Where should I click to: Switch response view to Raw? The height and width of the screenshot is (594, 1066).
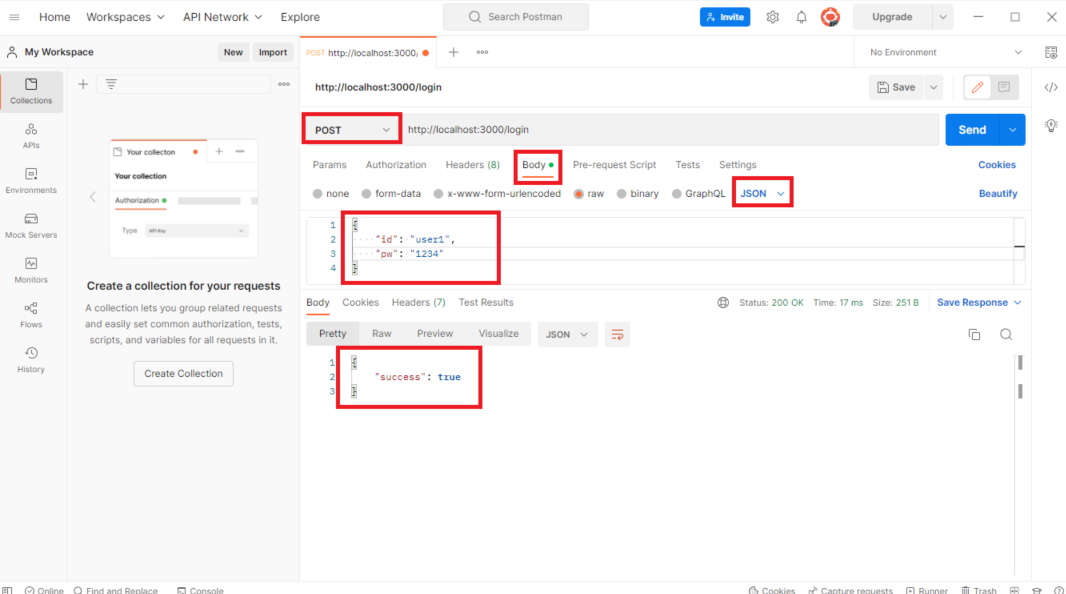[381, 334]
